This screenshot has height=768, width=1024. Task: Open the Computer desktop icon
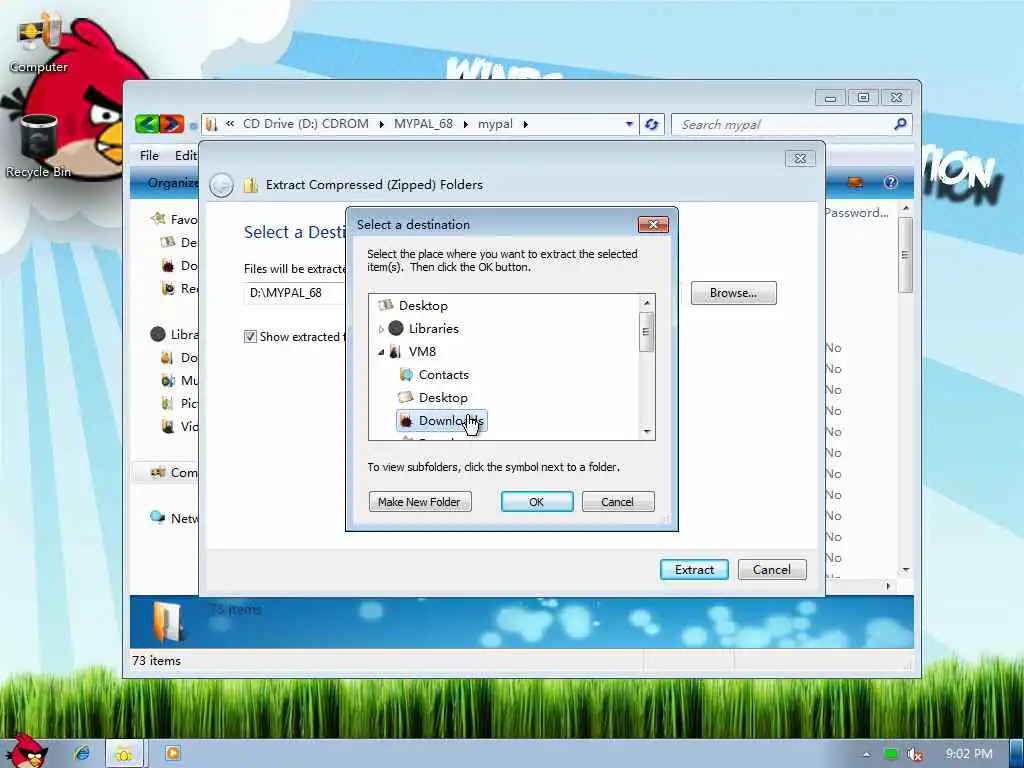(38, 44)
